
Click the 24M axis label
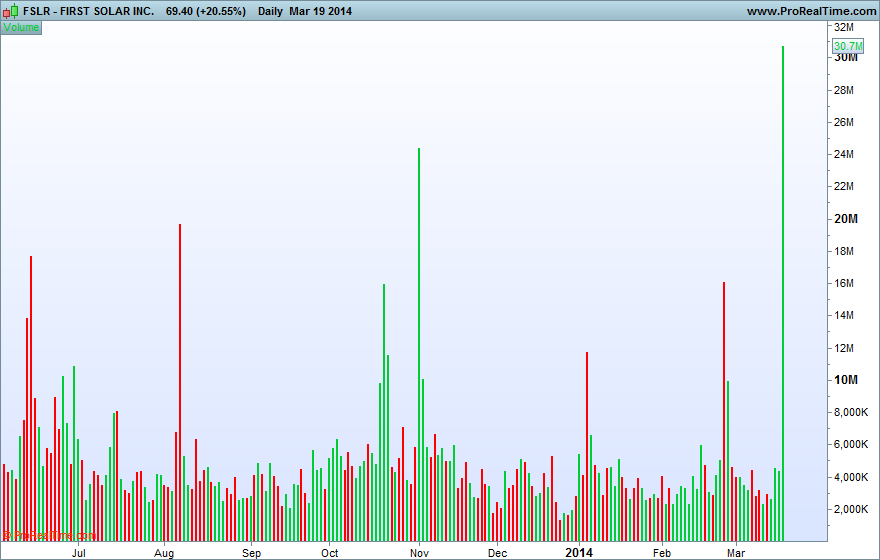[844, 154]
